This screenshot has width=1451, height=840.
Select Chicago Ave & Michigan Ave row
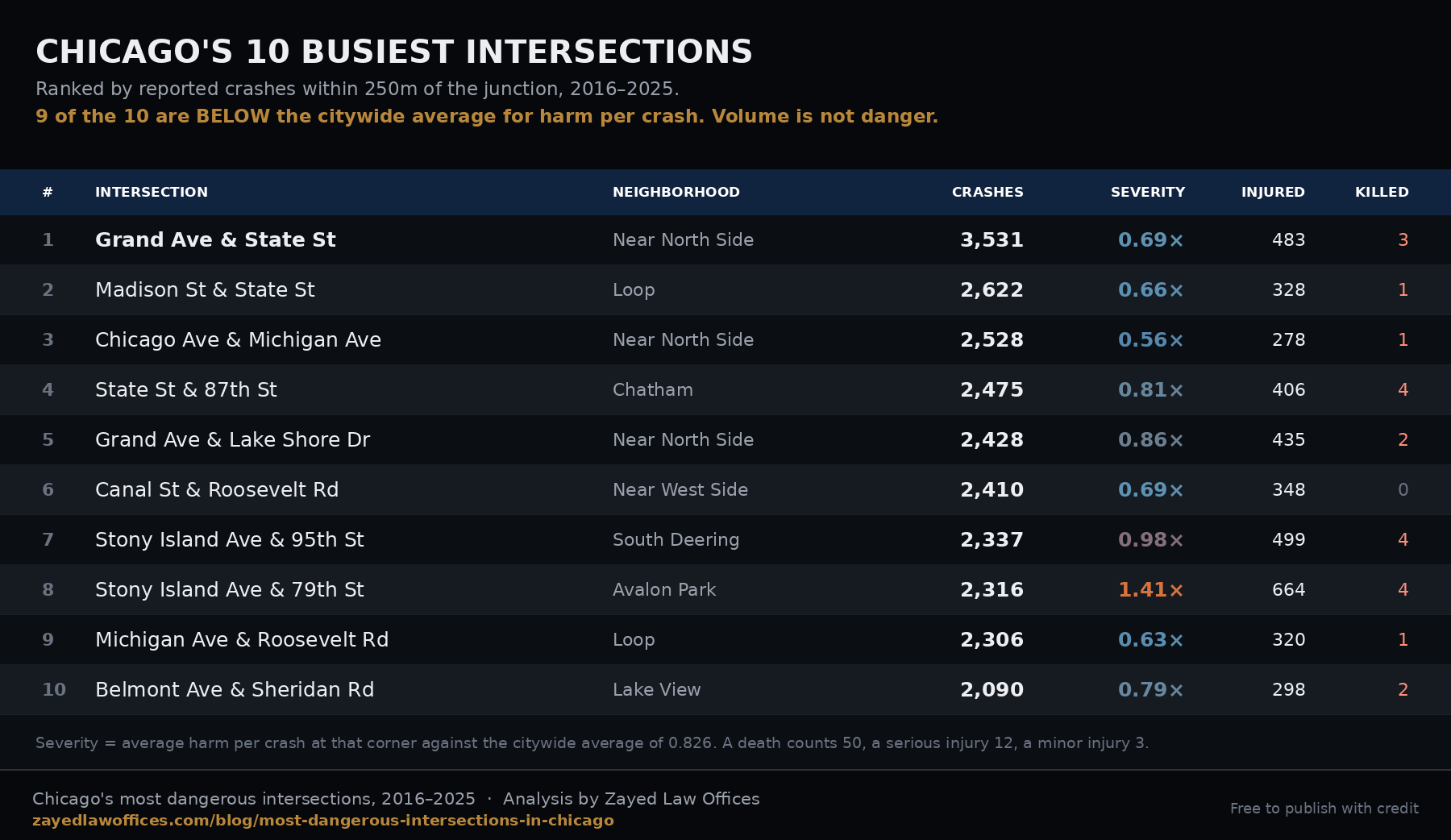point(725,339)
